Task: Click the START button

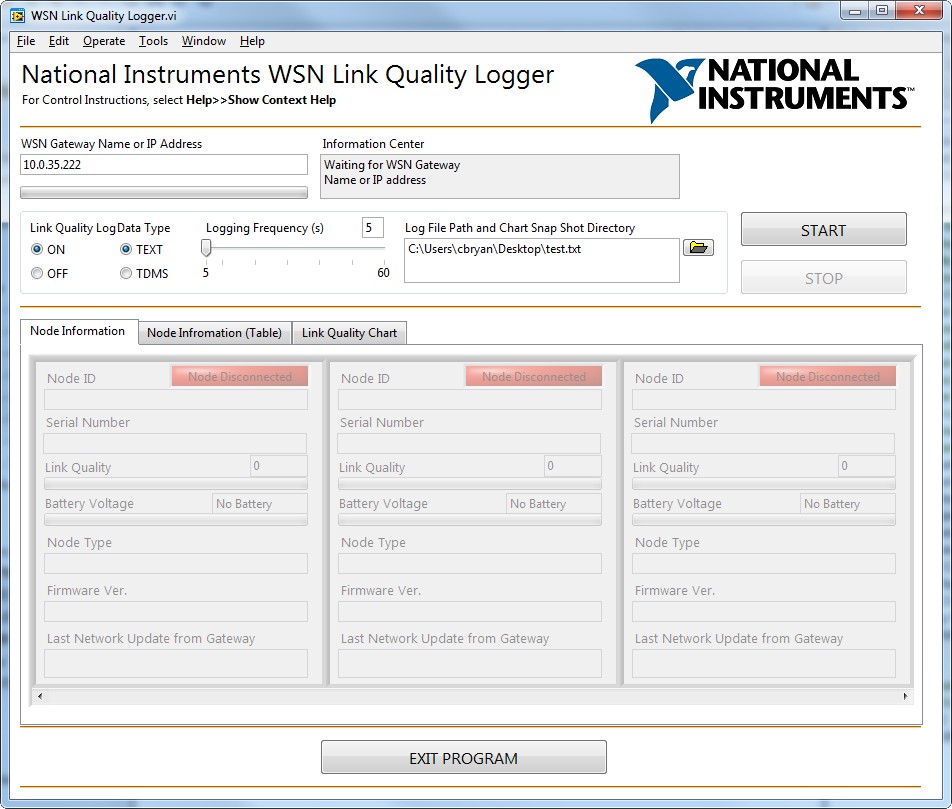Action: coord(823,230)
